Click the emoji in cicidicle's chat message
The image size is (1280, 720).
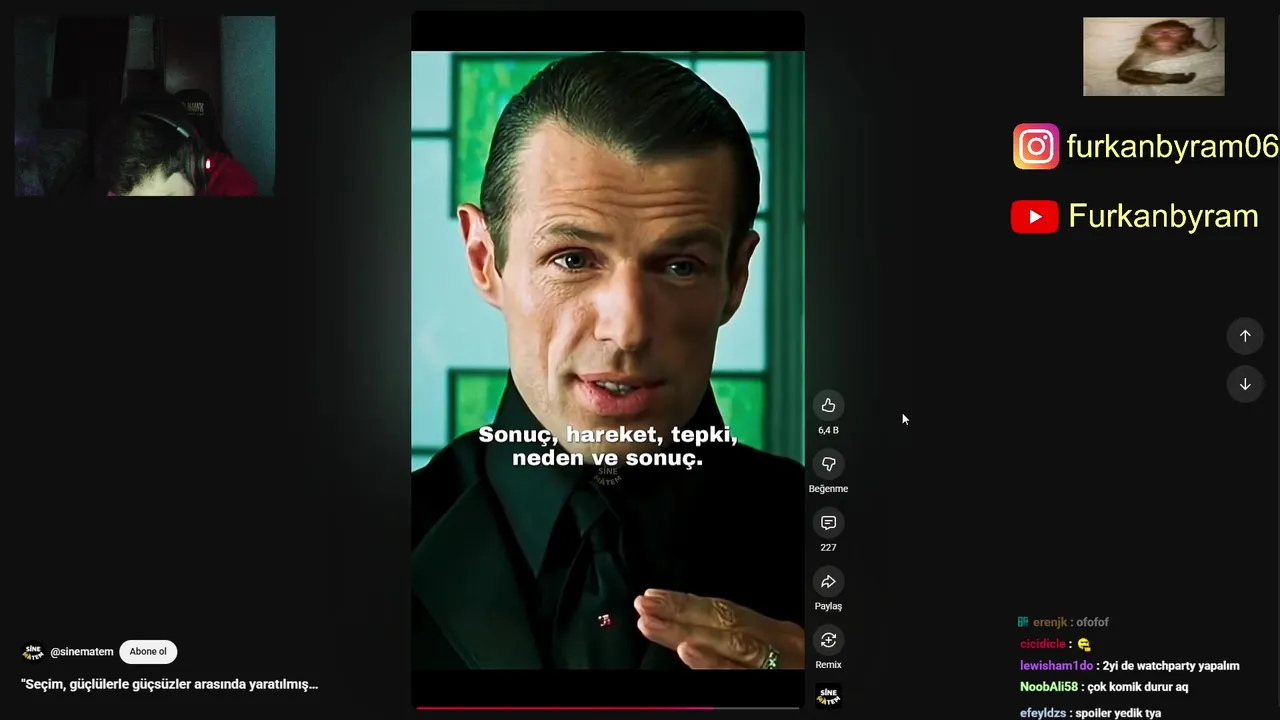(x=1084, y=645)
